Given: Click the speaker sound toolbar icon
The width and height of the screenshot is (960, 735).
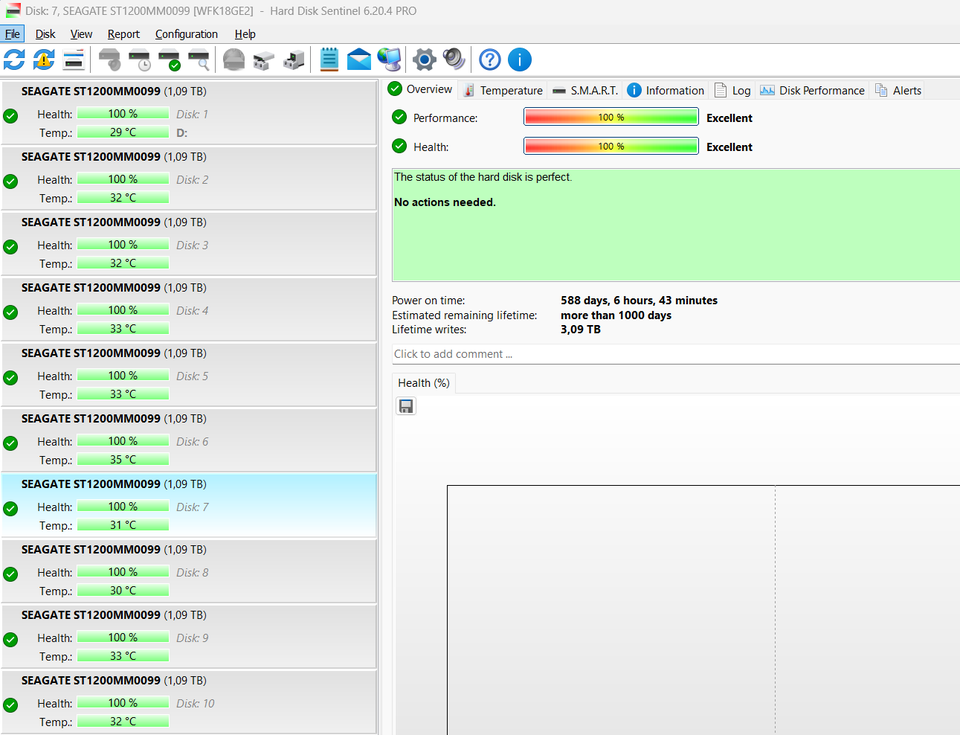Looking at the screenshot, I should (454, 60).
